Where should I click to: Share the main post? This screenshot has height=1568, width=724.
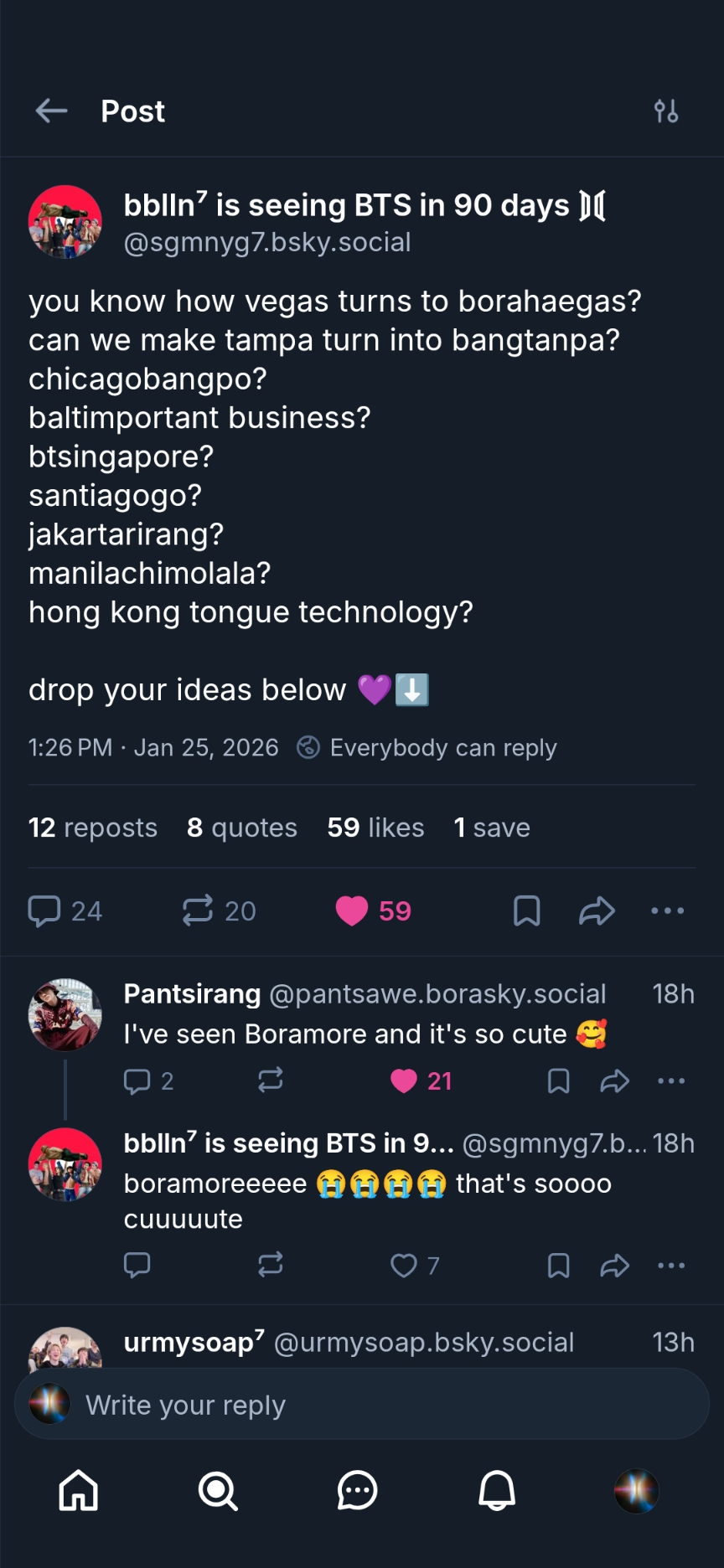click(x=597, y=910)
